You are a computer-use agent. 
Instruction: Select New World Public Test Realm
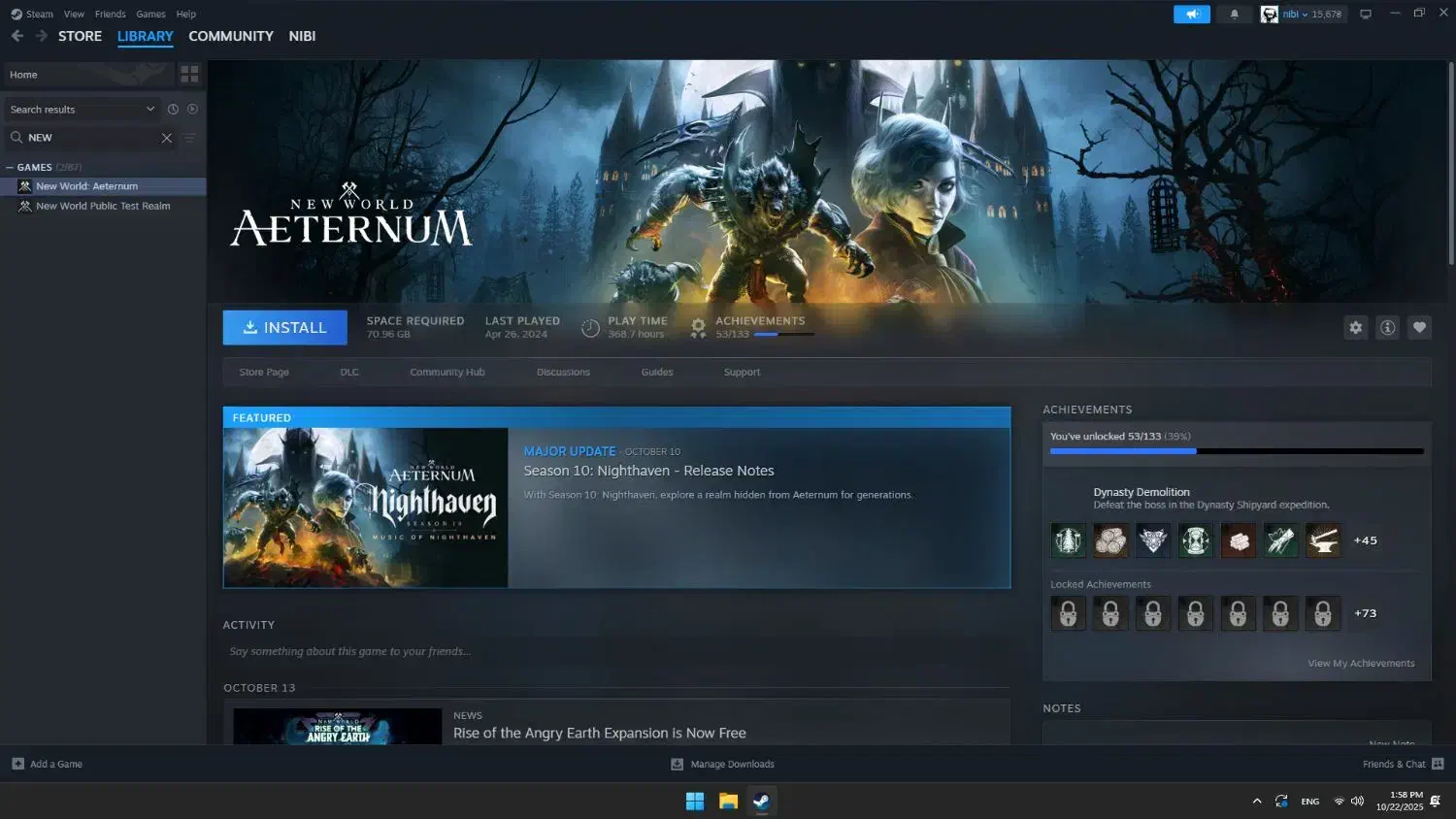coord(103,206)
